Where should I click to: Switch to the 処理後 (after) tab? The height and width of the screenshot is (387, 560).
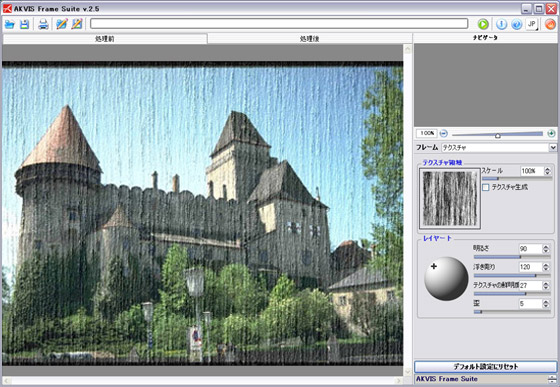click(310, 39)
